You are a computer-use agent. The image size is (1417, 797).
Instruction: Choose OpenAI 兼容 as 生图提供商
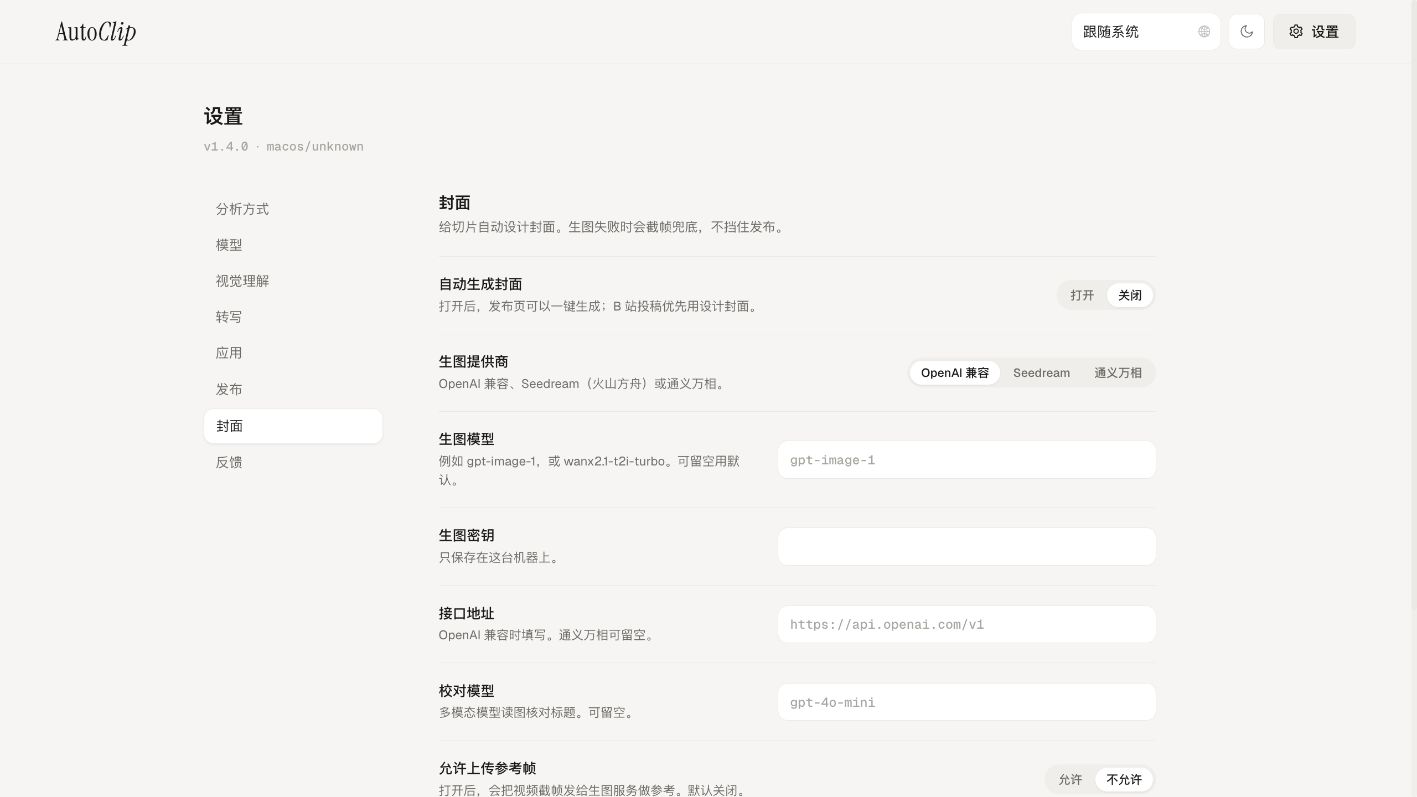coord(955,373)
